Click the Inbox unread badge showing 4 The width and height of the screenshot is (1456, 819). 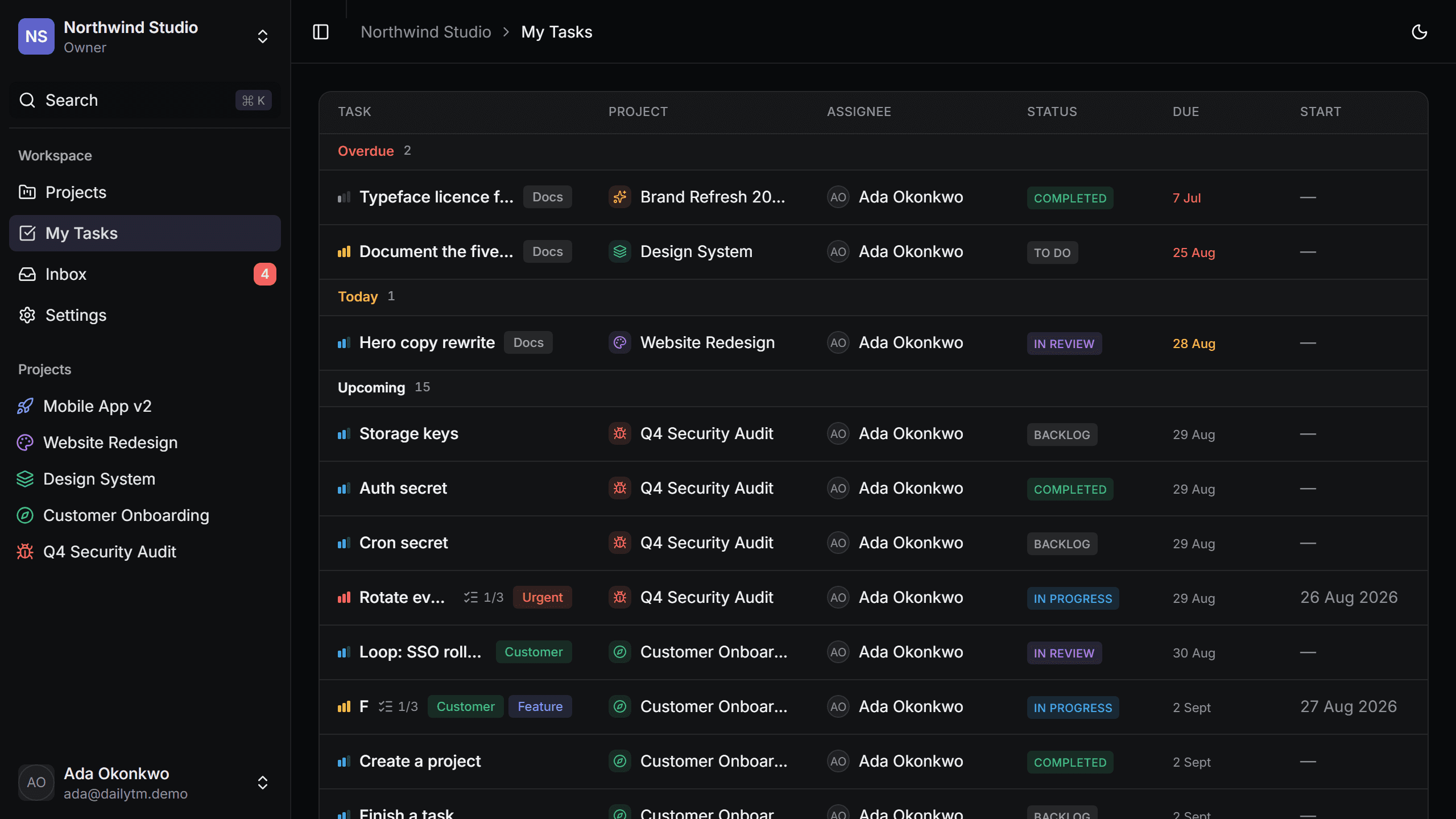tap(265, 274)
